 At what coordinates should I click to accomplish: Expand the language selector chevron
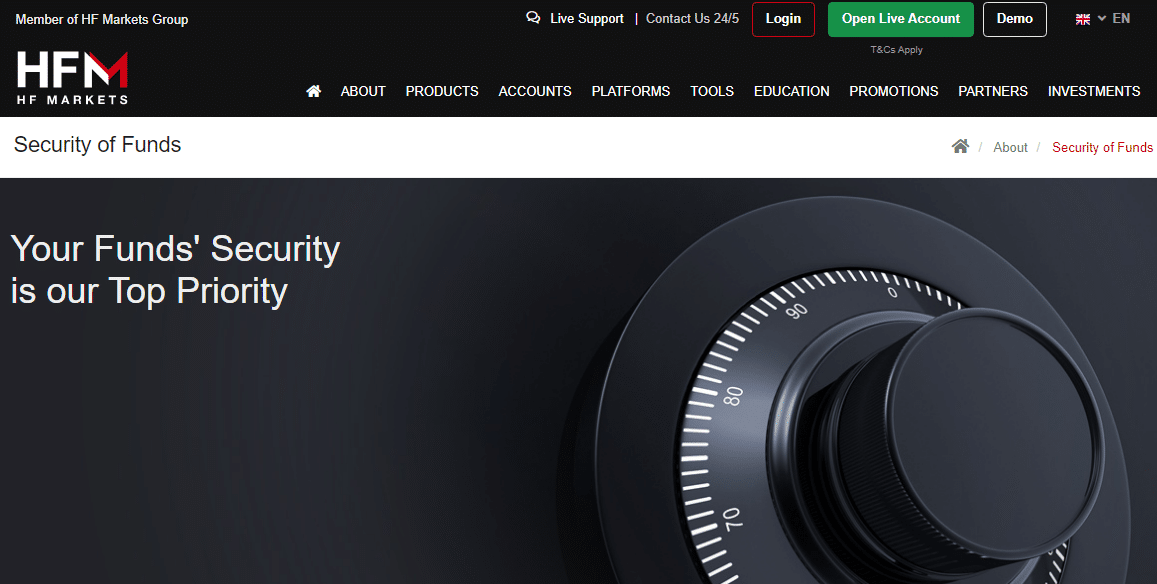coord(1102,18)
